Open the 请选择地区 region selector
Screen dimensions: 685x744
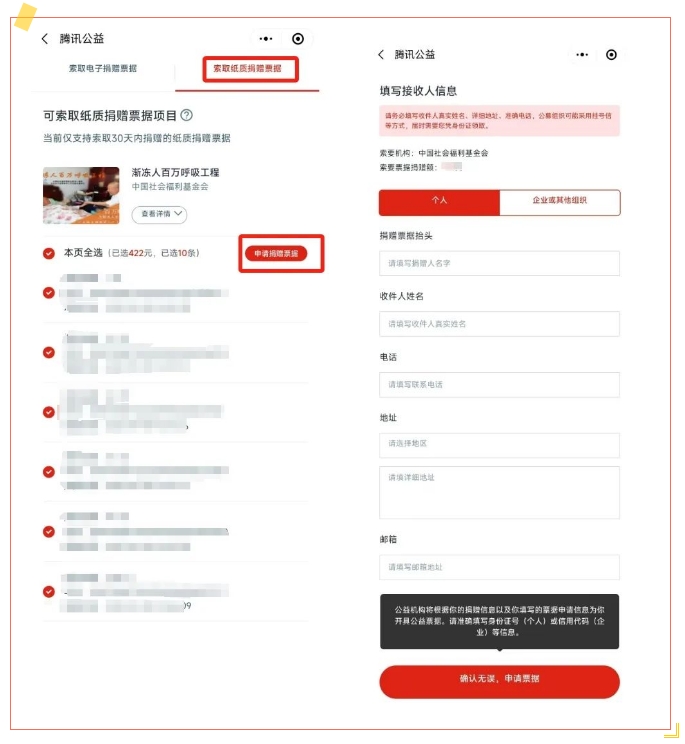500,445
